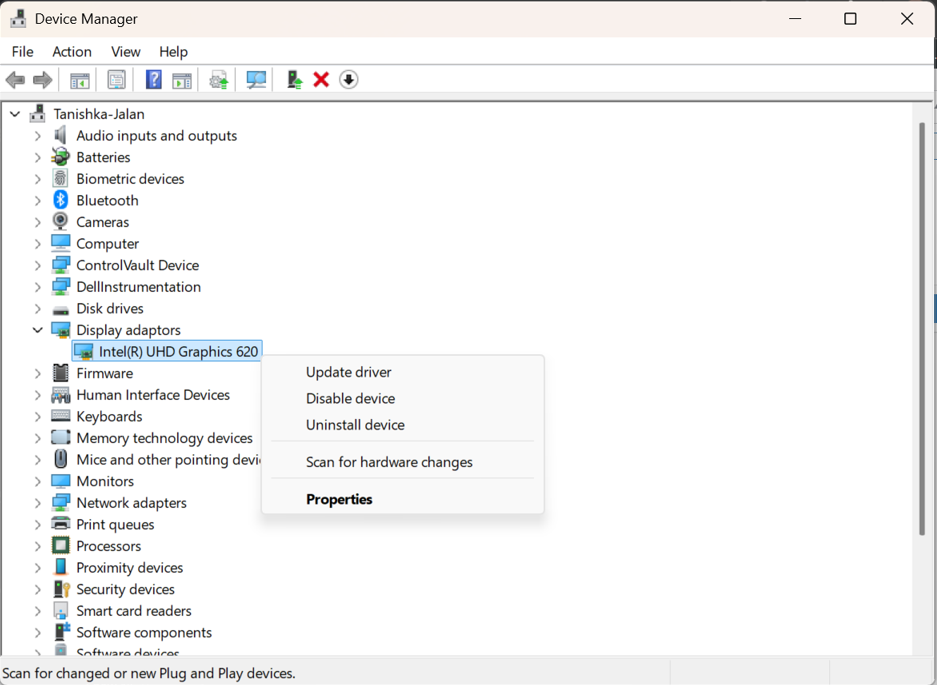Expand the Human Interface Devices category
The image size is (937, 685).
[x=38, y=395]
